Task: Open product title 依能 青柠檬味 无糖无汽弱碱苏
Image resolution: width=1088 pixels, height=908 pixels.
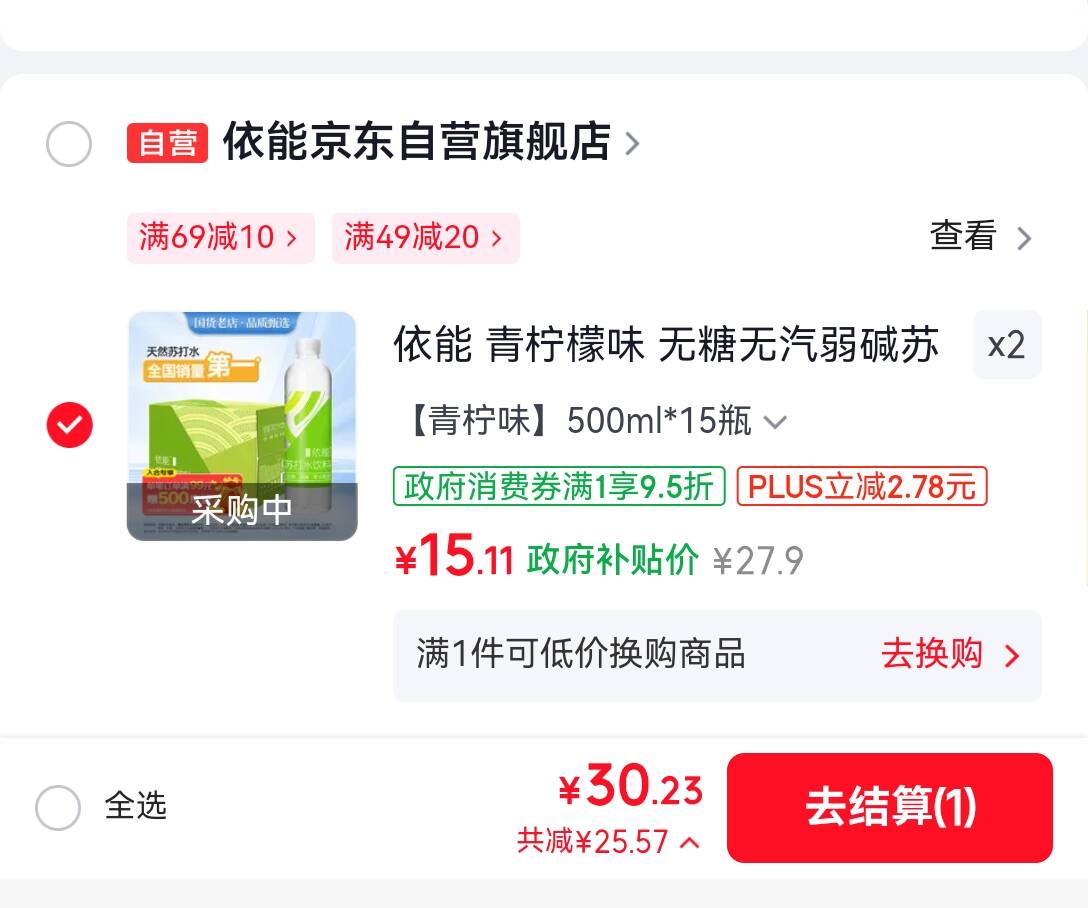Action: pos(666,345)
